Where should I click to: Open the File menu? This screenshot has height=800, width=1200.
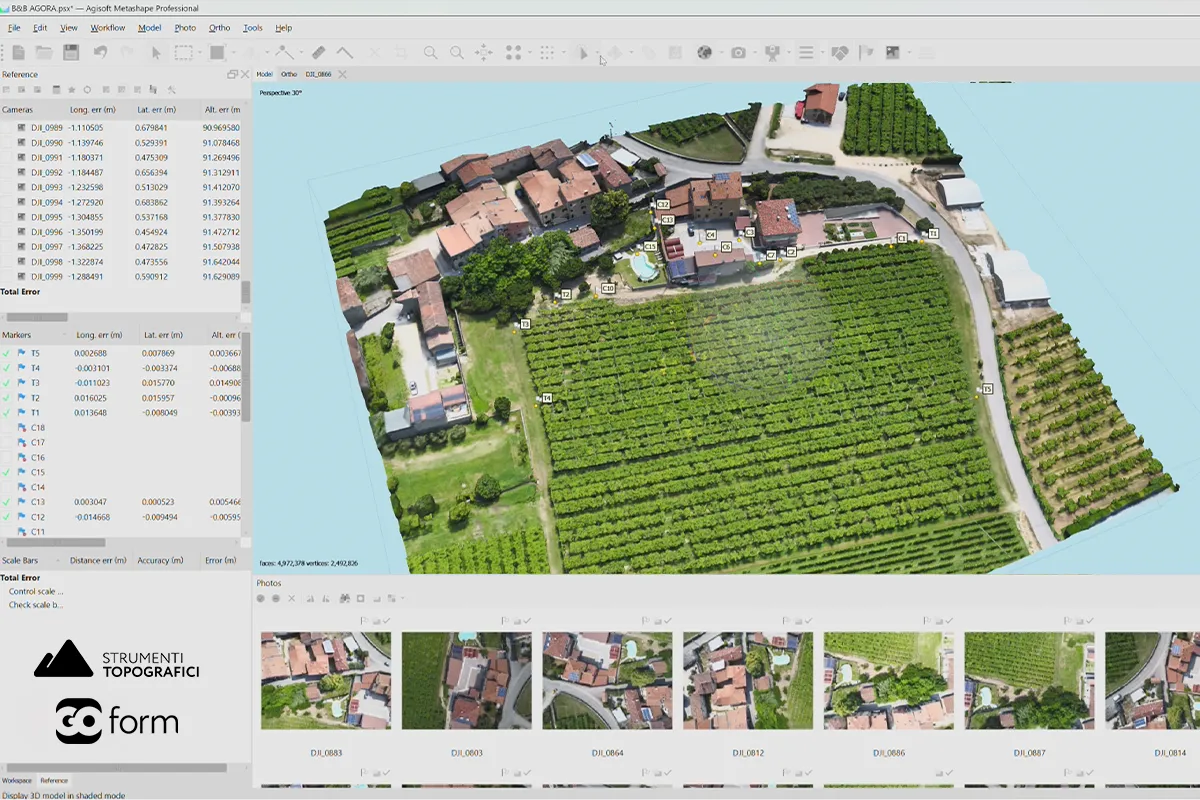[14, 28]
